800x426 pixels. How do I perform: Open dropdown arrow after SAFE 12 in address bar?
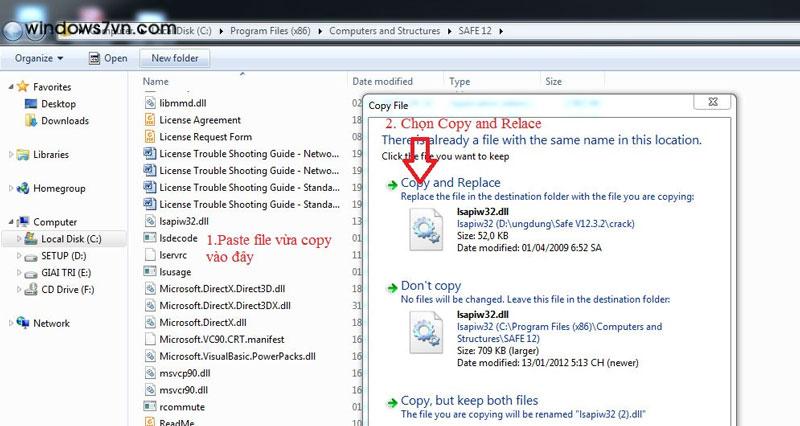click(x=501, y=31)
